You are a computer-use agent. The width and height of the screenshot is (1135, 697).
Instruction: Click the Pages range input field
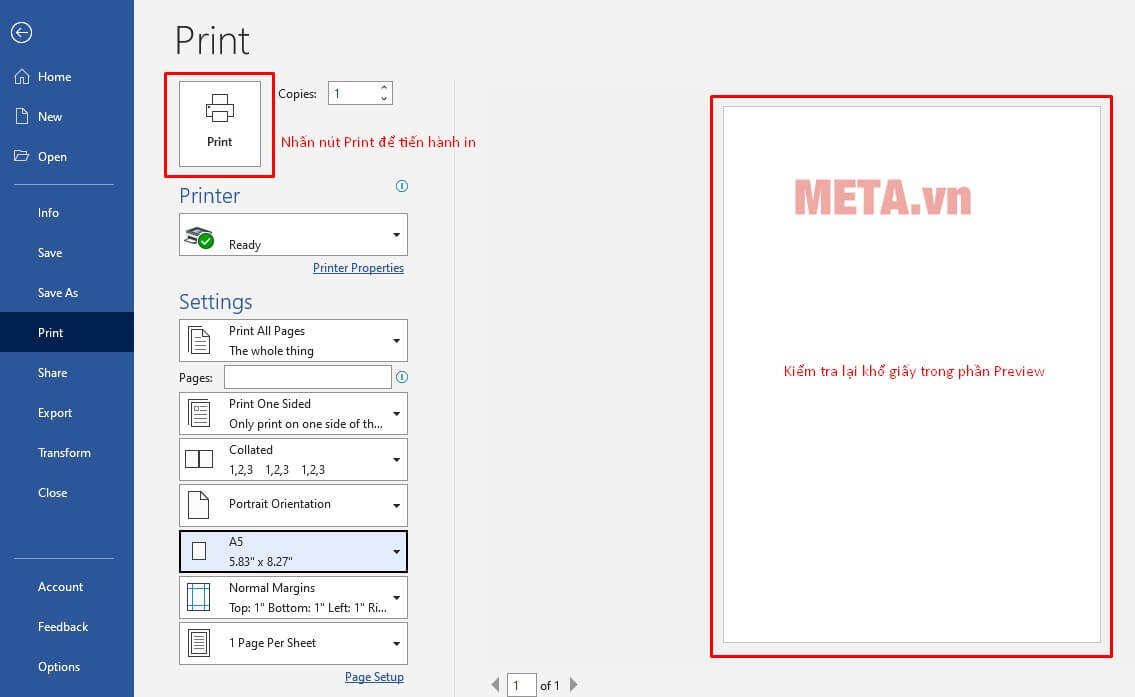point(308,377)
